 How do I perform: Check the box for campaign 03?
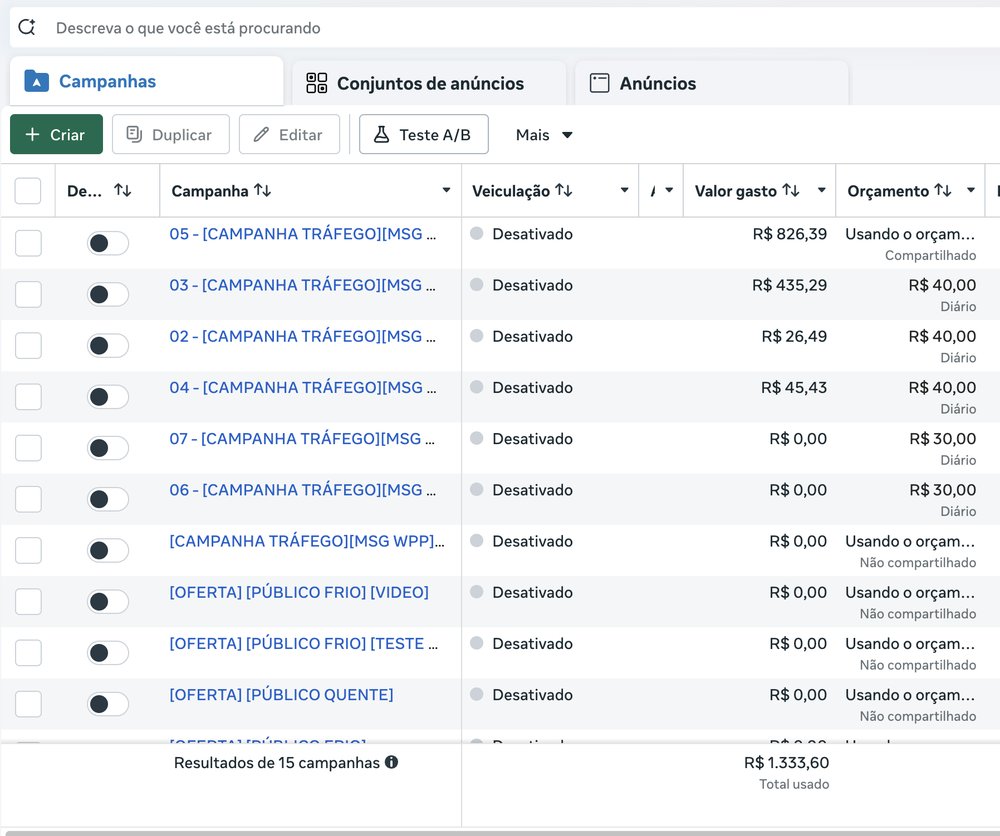click(x=28, y=294)
